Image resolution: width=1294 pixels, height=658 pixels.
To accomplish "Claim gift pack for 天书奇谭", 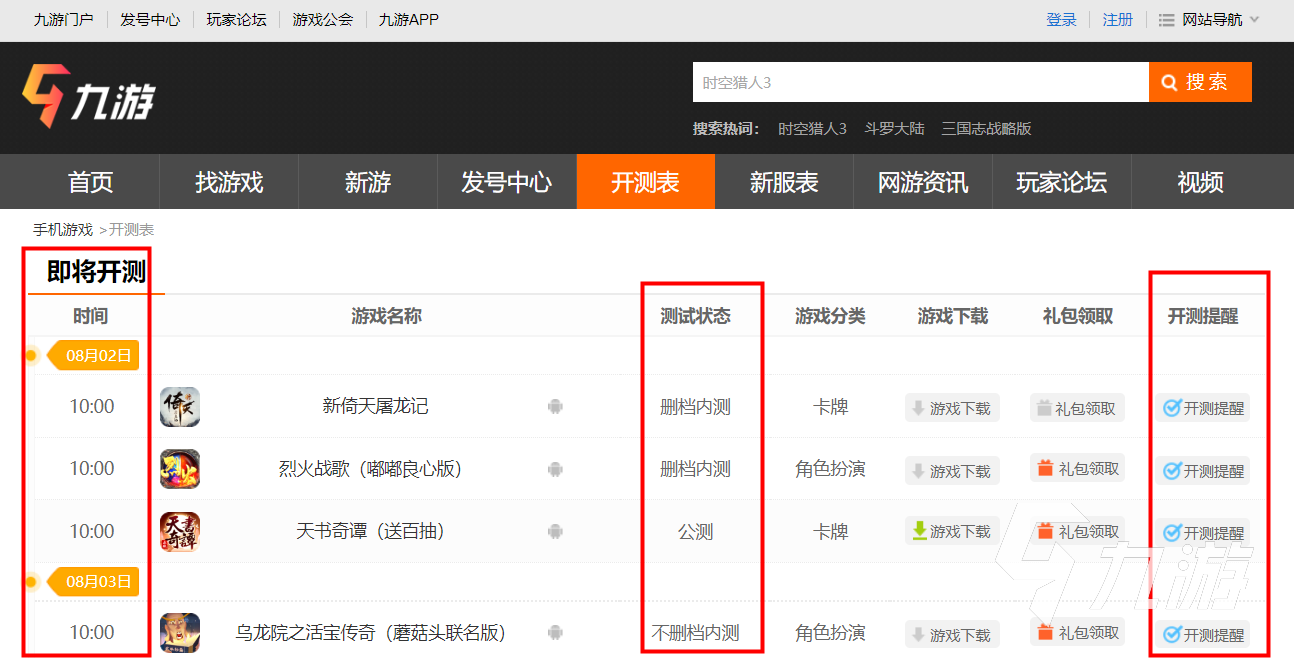I will (1077, 531).
